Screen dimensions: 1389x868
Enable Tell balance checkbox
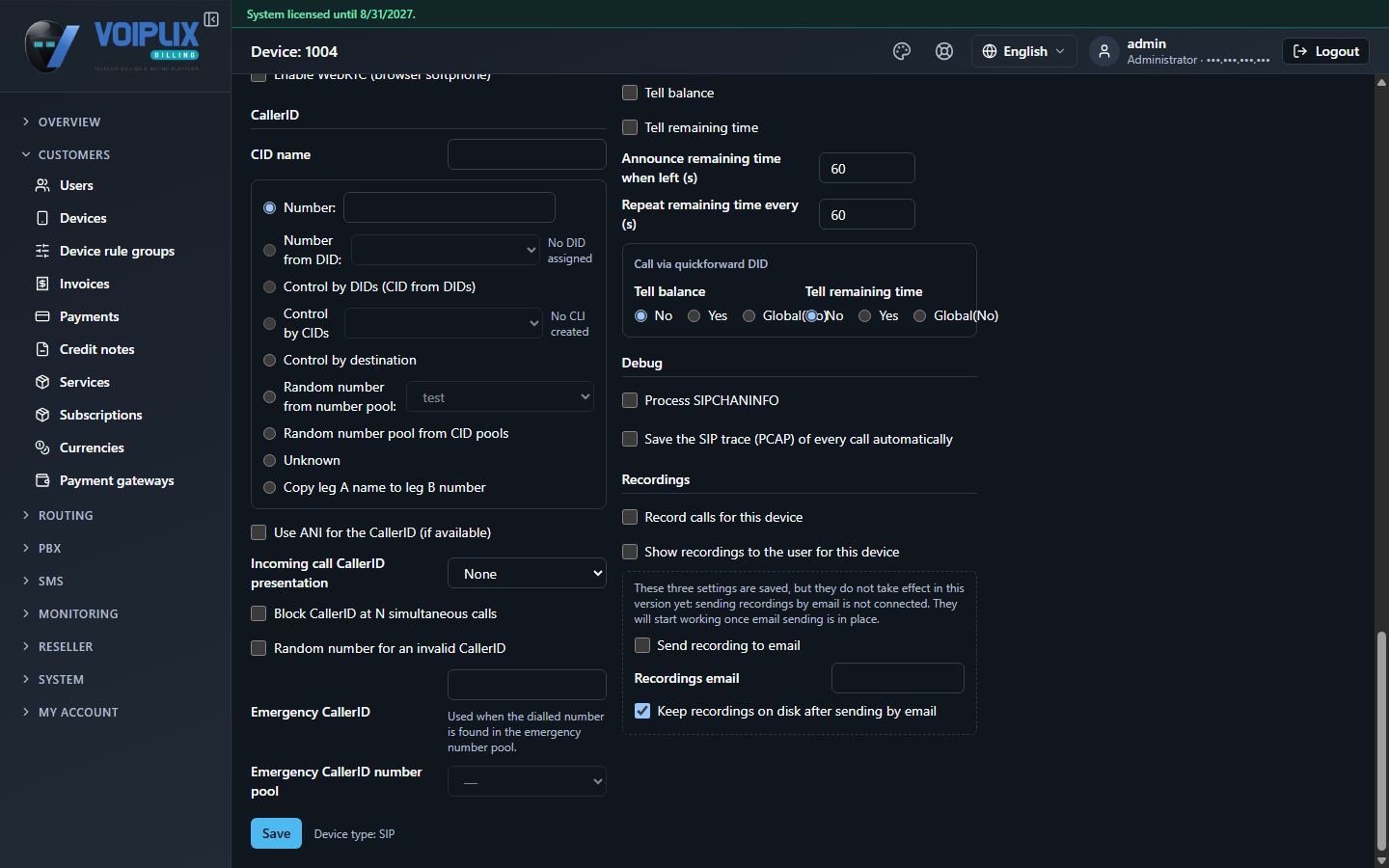click(x=630, y=93)
